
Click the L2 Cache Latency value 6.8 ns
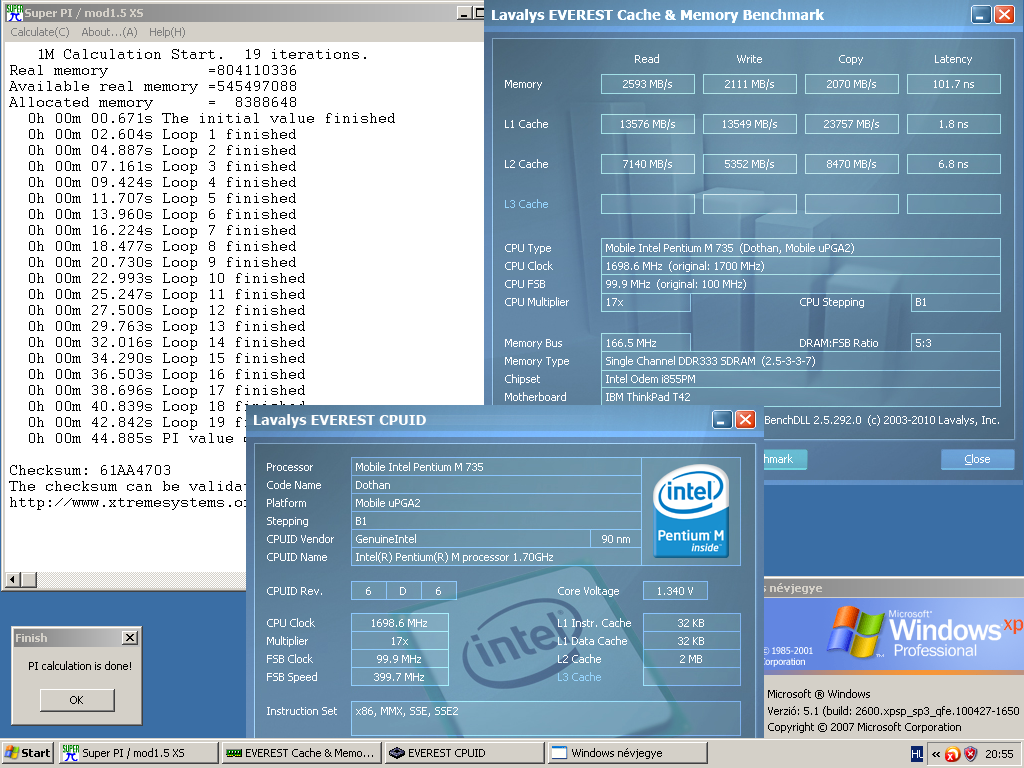(953, 164)
